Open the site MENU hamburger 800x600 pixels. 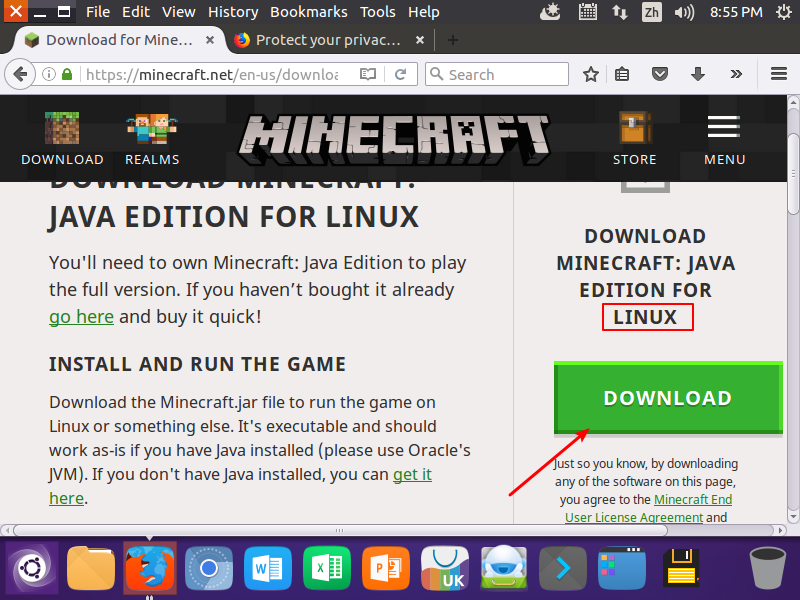tap(724, 138)
